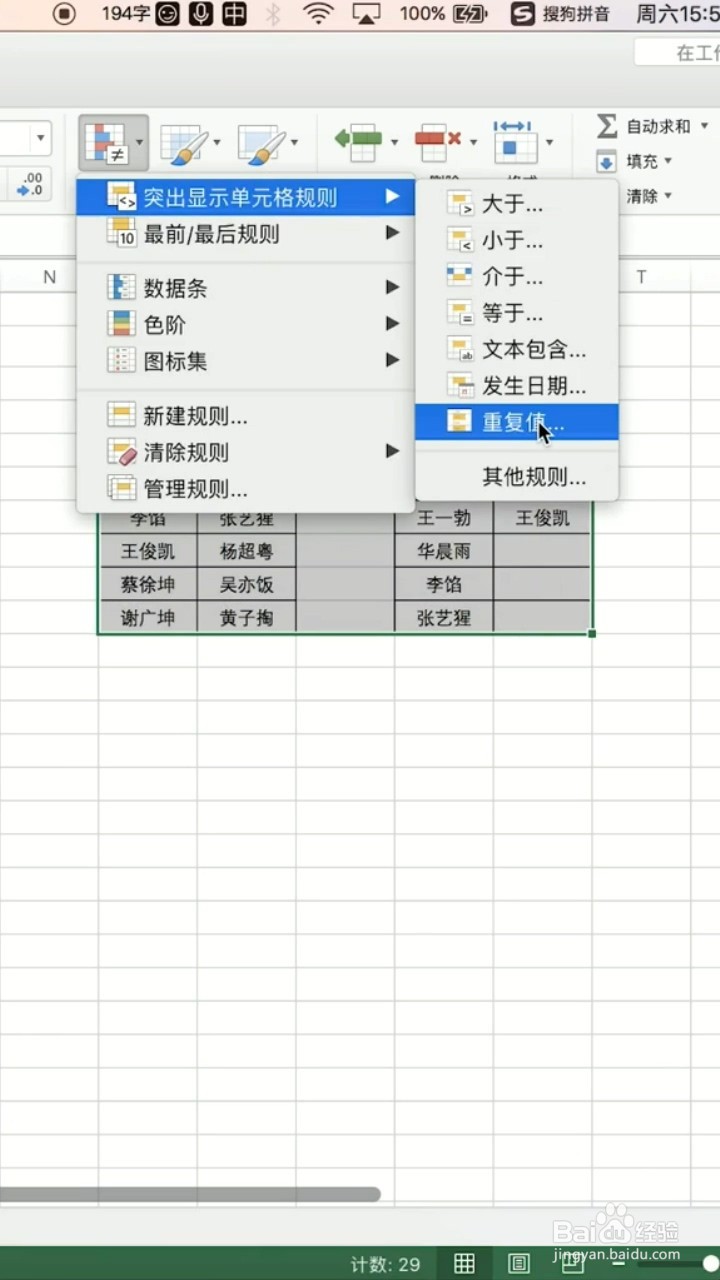The image size is (720, 1280).
Task: Click the AirPlay menu bar icon
Action: 367,14
